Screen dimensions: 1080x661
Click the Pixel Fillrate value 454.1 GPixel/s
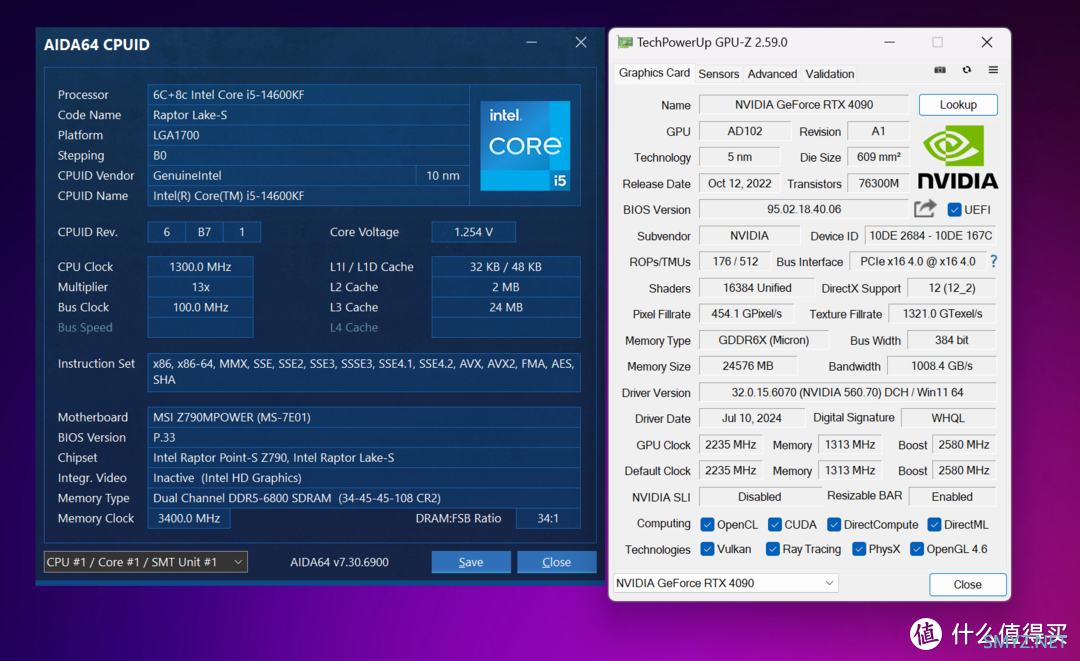[x=747, y=314]
